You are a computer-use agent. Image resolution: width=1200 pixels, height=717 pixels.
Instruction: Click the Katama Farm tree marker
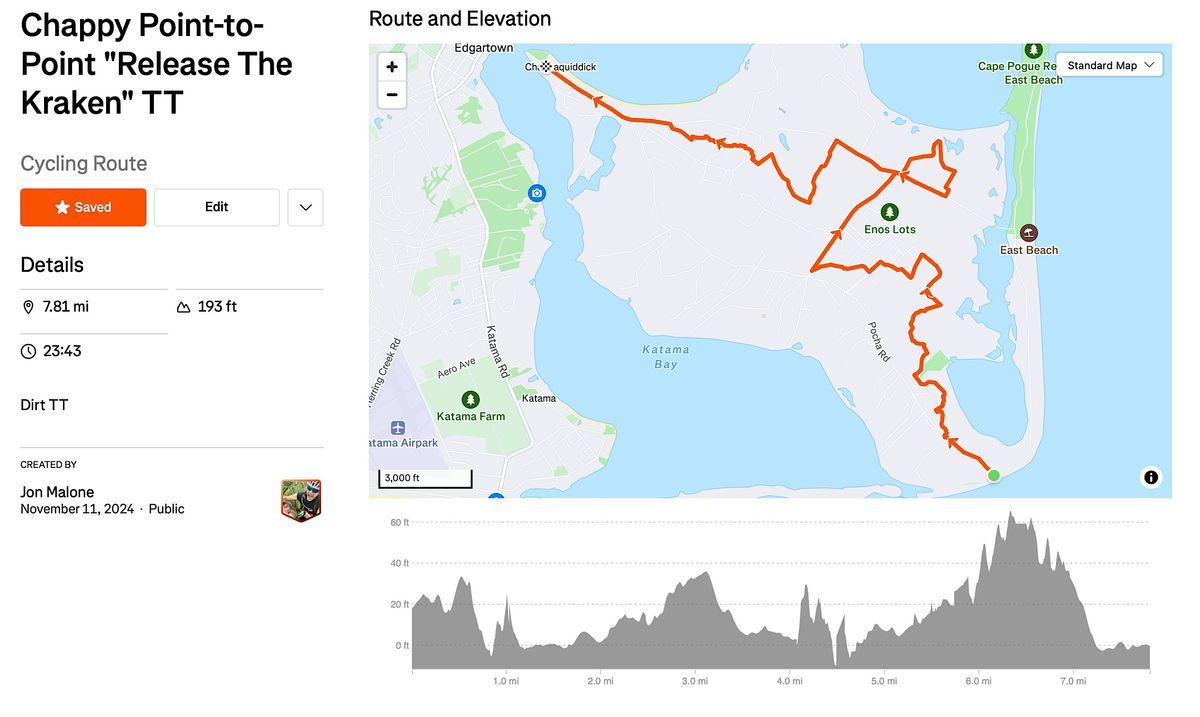coord(470,398)
